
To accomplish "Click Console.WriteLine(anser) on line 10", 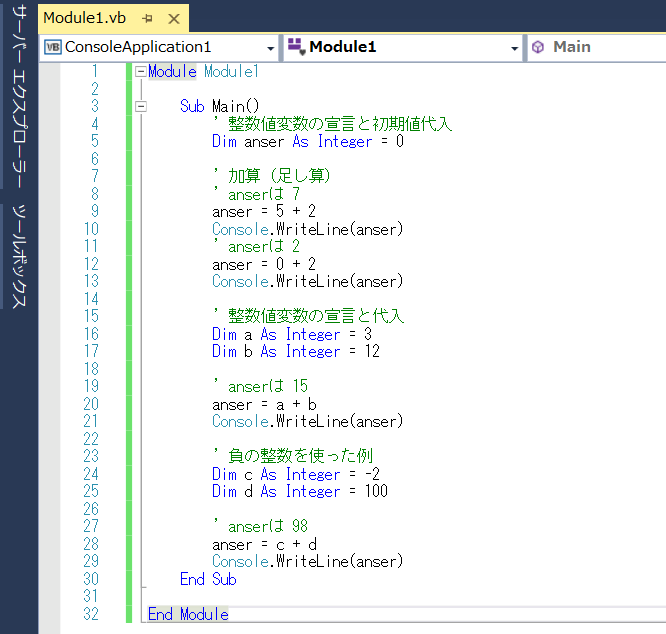I will click(x=308, y=229).
